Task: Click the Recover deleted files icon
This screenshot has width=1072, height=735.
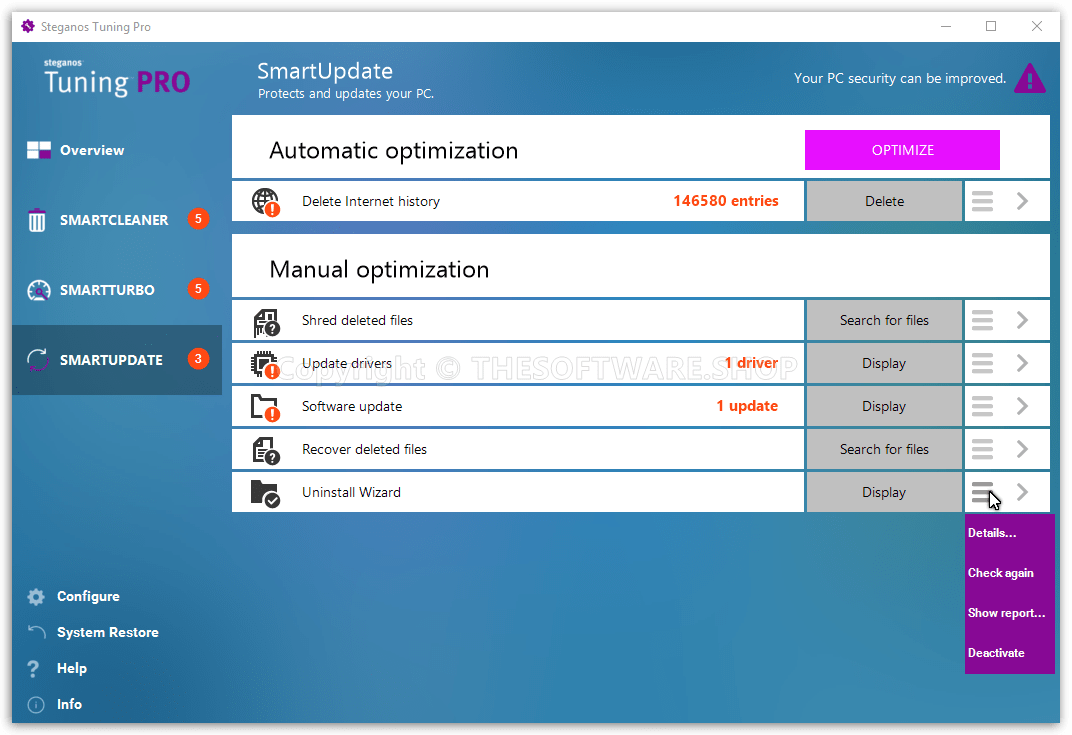Action: (265, 450)
